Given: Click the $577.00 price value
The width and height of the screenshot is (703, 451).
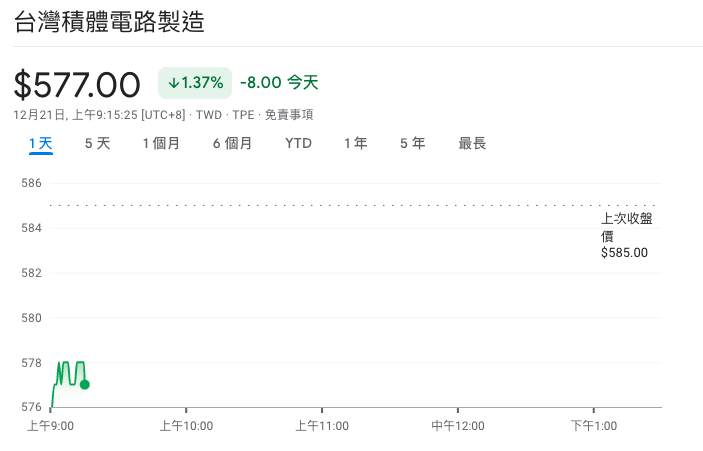Looking at the screenshot, I should 77,85.
